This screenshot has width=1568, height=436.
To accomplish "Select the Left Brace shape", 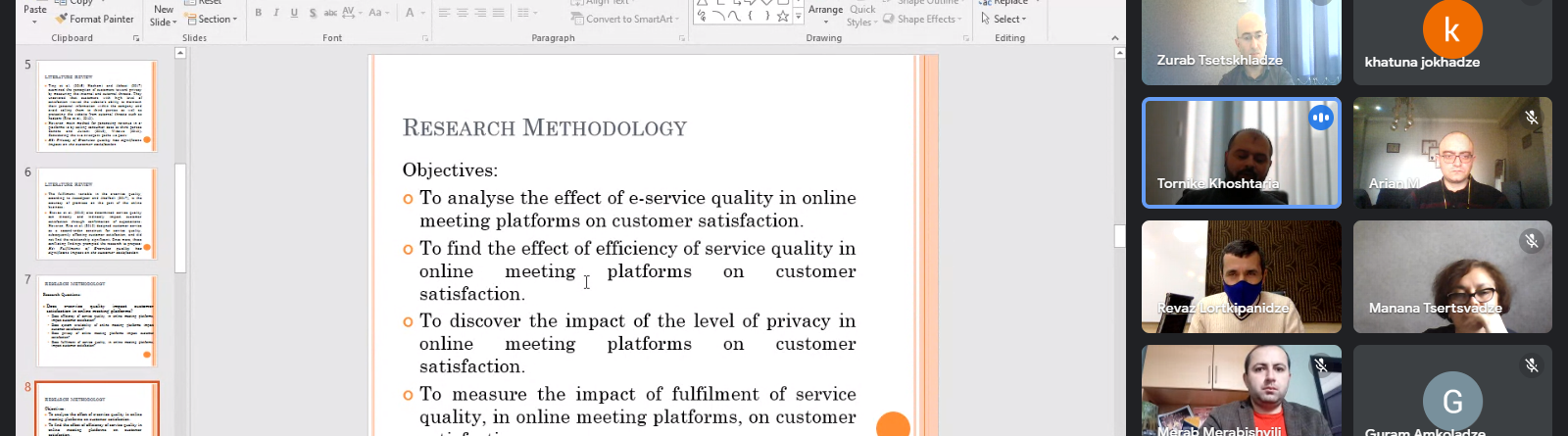I will pyautogui.click(x=750, y=16).
